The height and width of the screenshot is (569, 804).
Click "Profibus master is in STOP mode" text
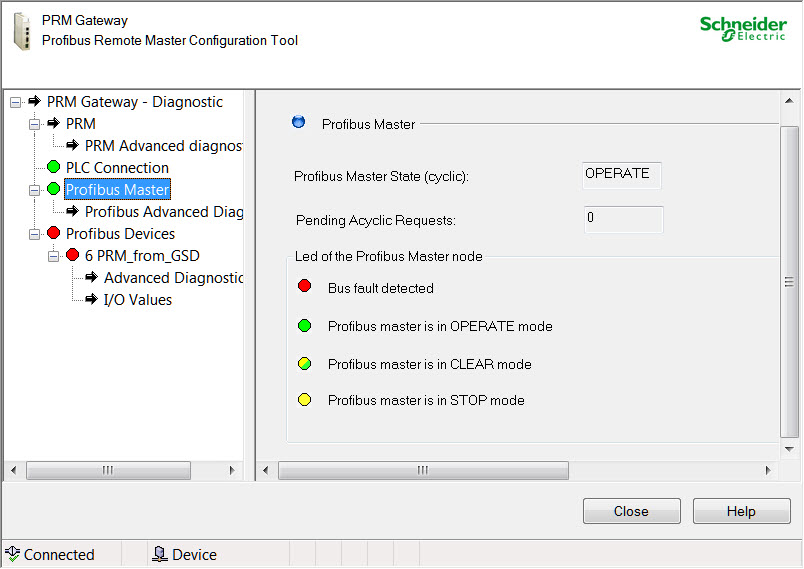click(x=426, y=400)
